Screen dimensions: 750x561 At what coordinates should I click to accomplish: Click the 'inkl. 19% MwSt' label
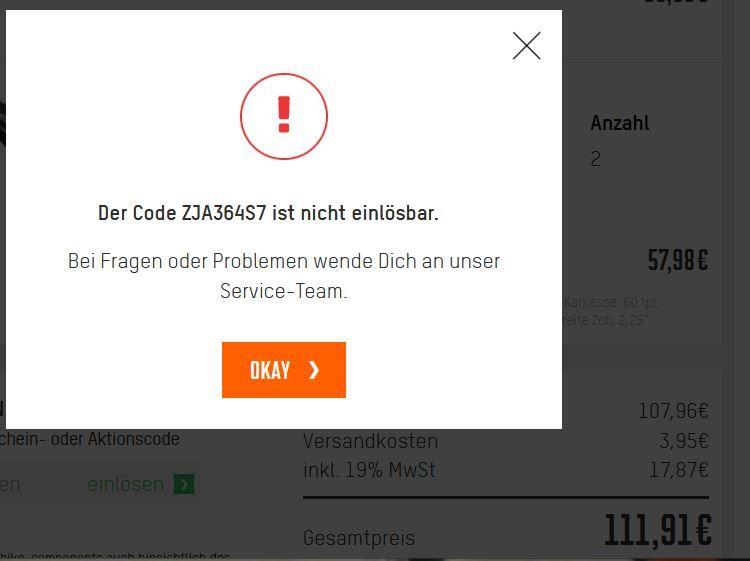click(x=369, y=470)
